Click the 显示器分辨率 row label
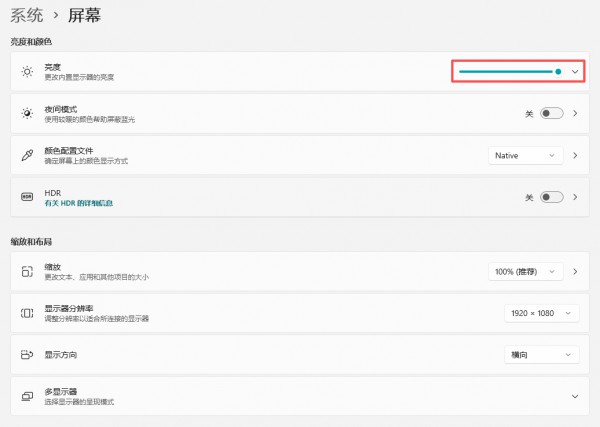Screen dimensions: 600x427 (x=69, y=308)
